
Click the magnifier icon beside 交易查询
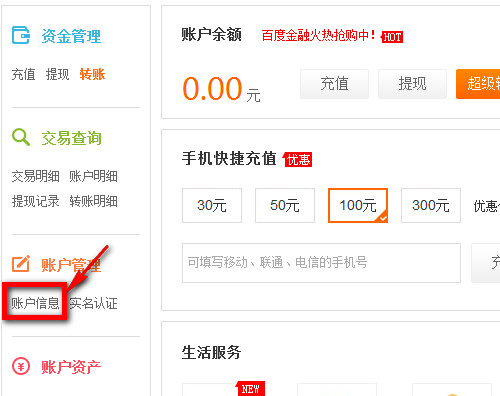pyautogui.click(x=21, y=137)
